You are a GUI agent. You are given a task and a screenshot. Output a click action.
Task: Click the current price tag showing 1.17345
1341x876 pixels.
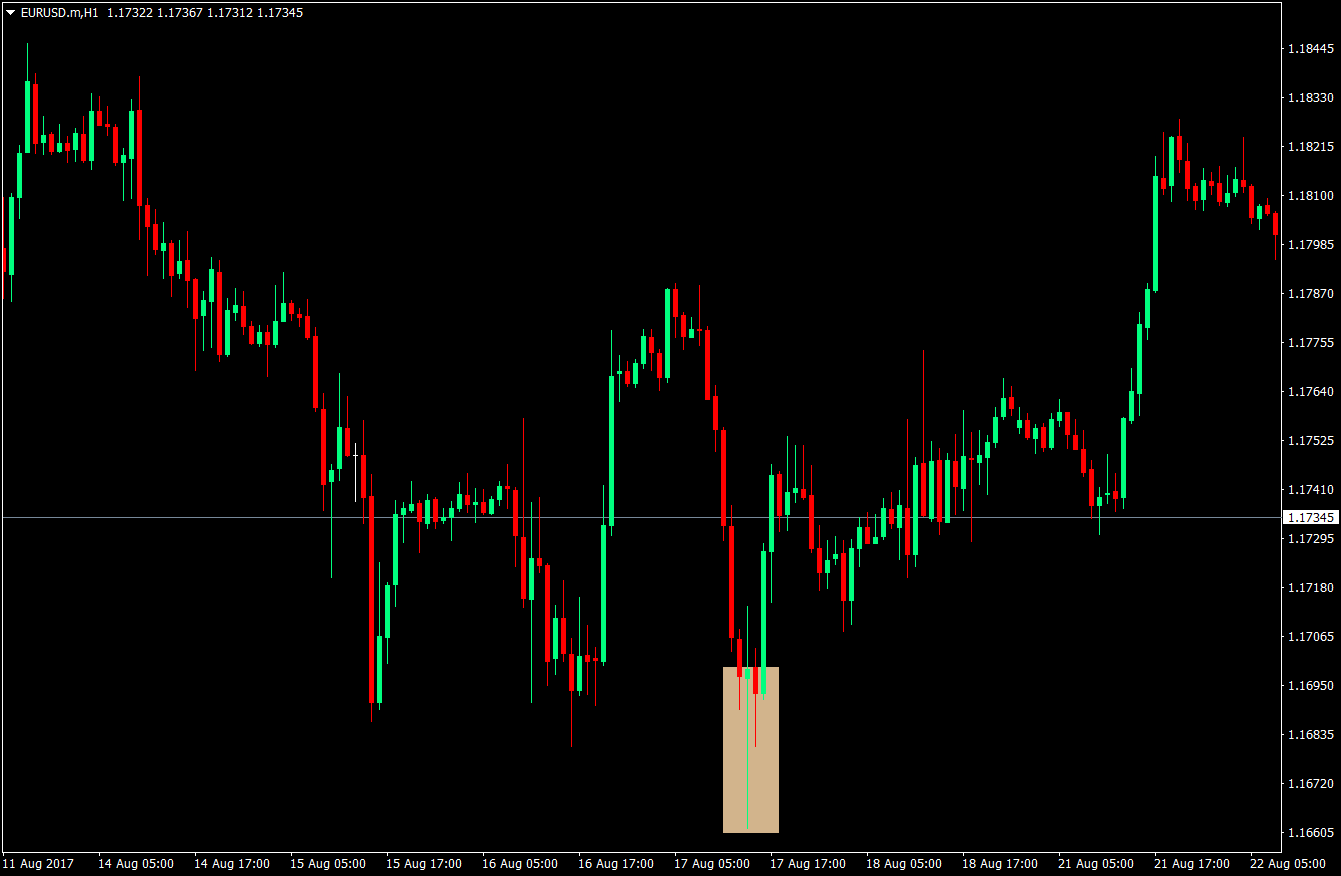(1311, 517)
